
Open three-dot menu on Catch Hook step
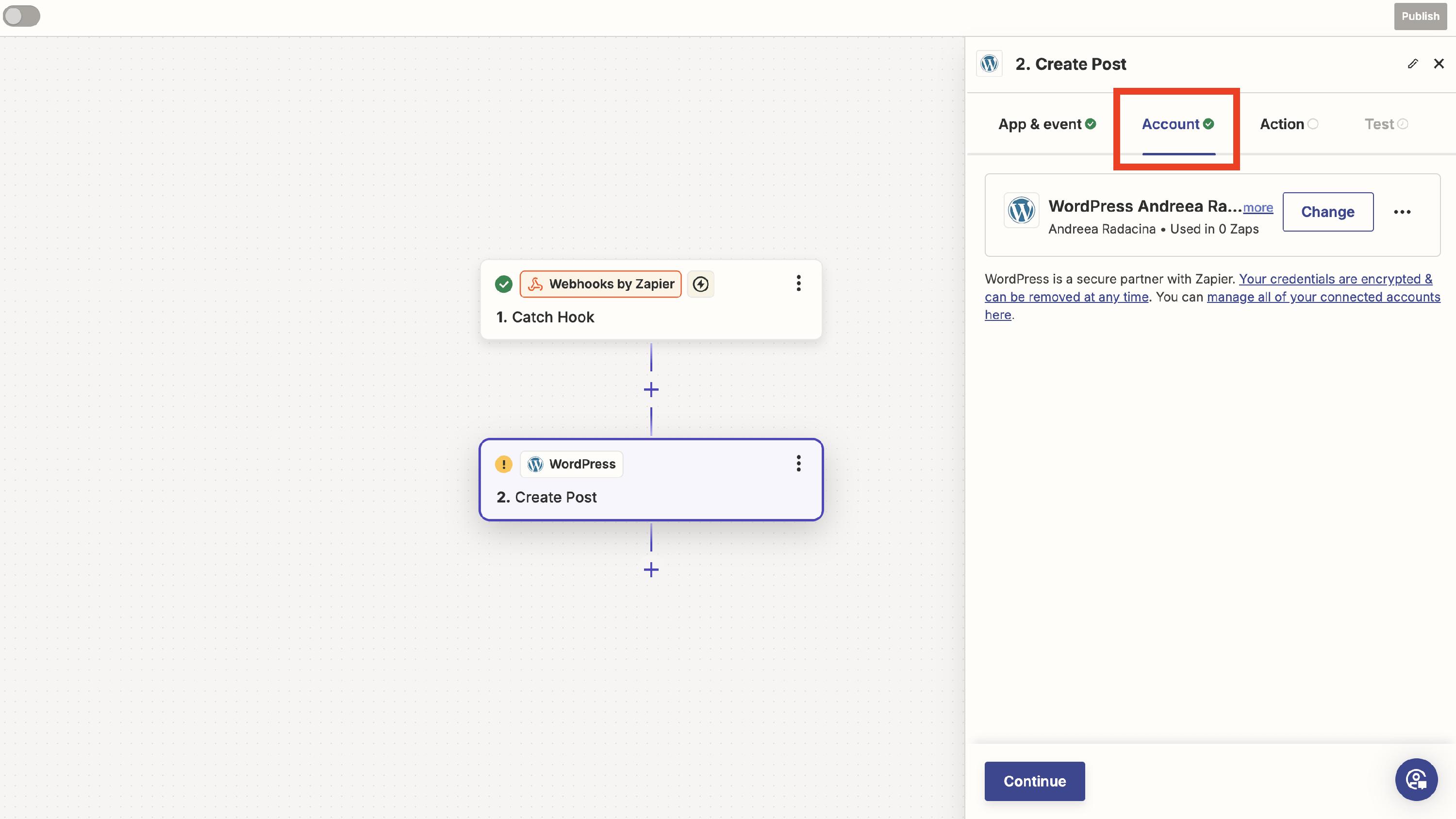click(798, 283)
